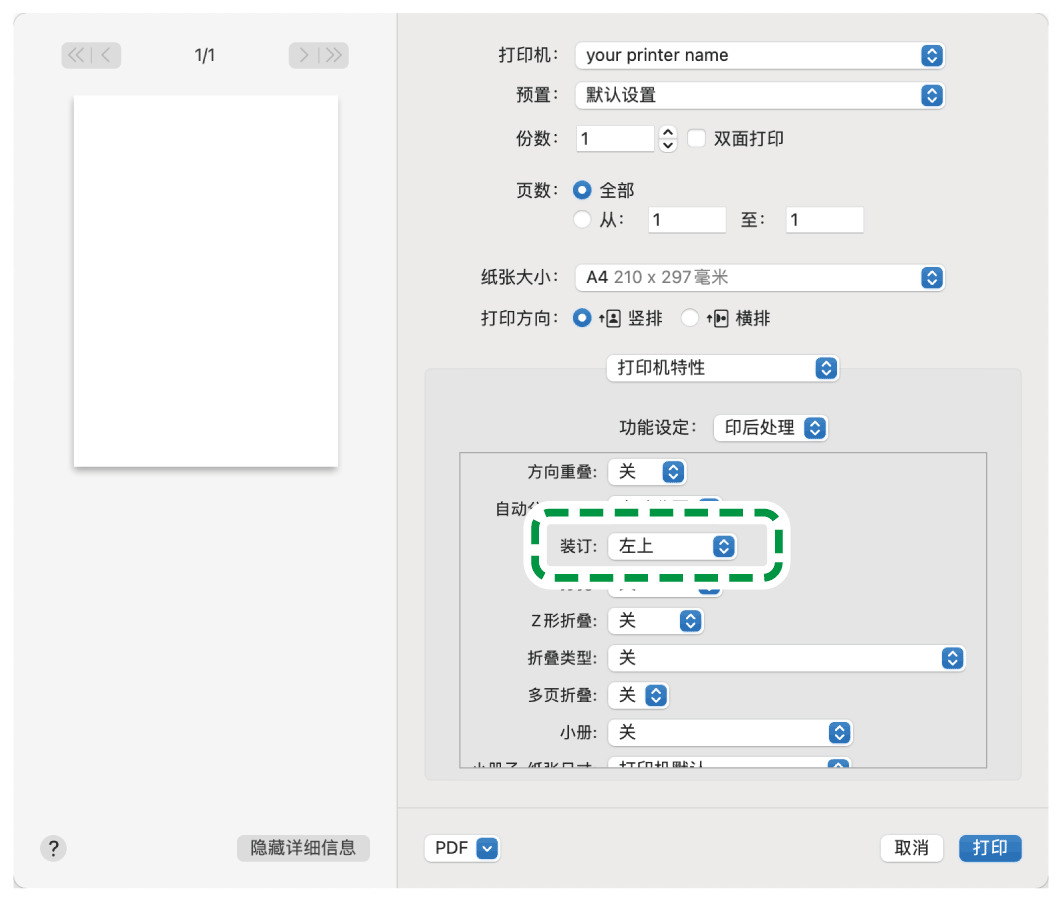
Task: Open the 功能设定 feature sets dropdown
Action: click(x=770, y=428)
